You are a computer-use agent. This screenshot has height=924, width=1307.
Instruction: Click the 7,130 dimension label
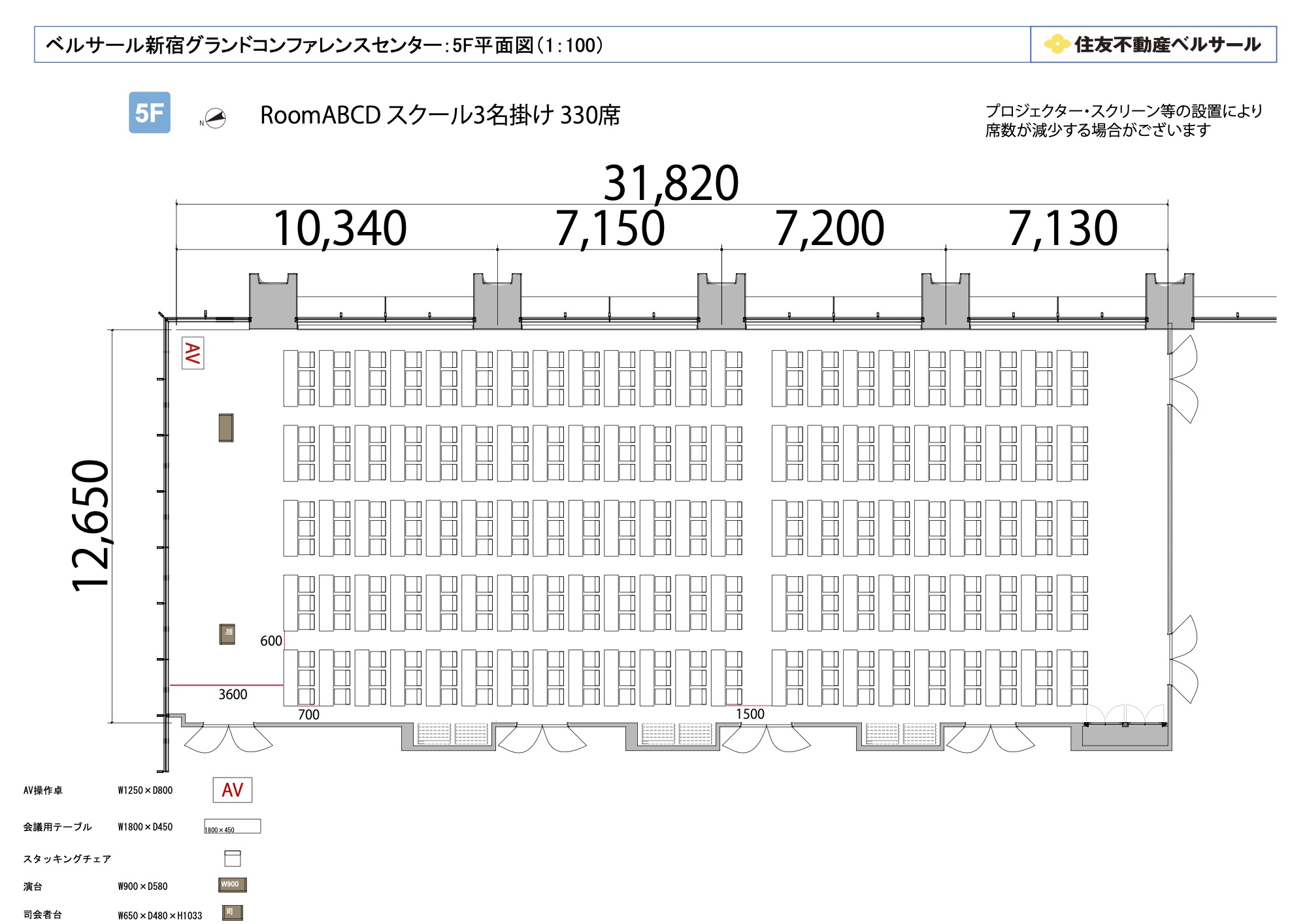1063,228
